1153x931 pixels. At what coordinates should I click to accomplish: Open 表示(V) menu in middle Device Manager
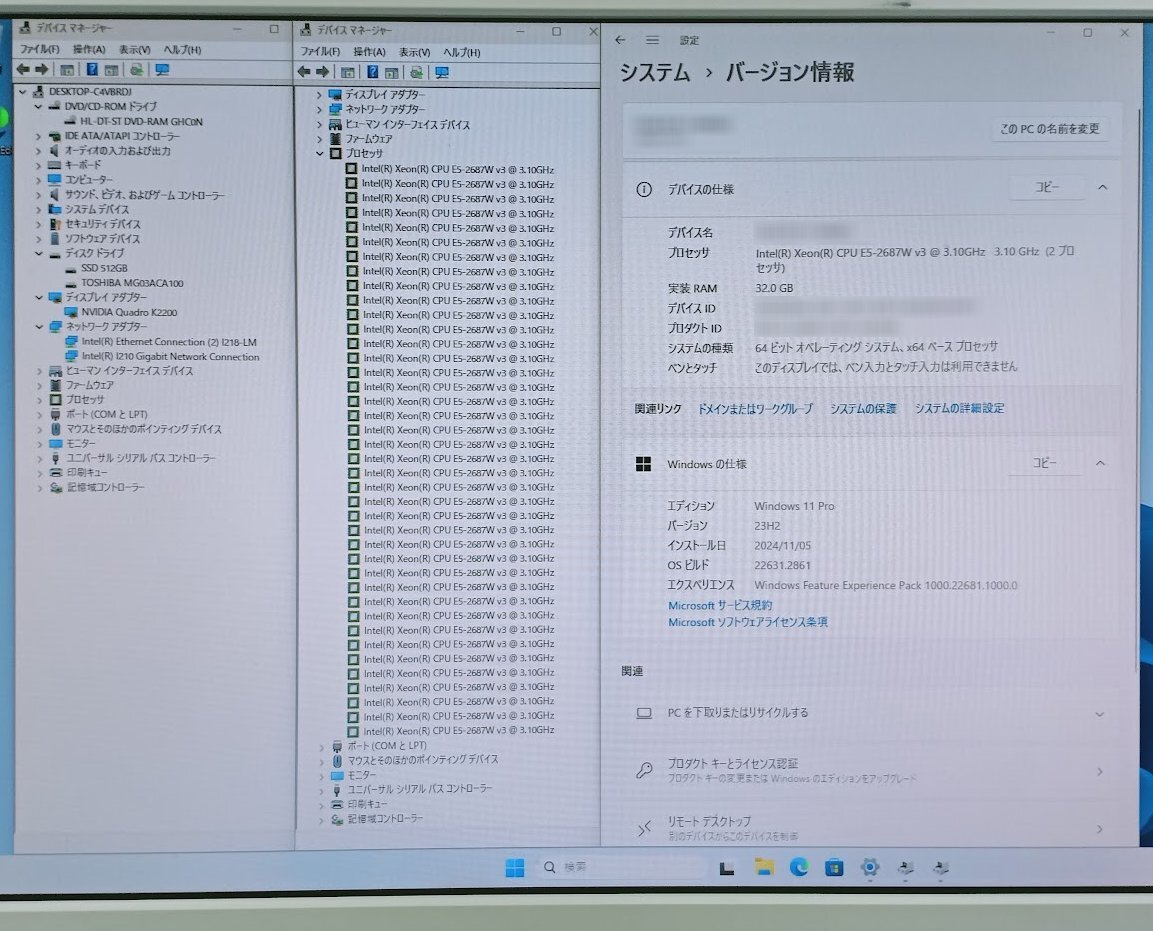[415, 52]
